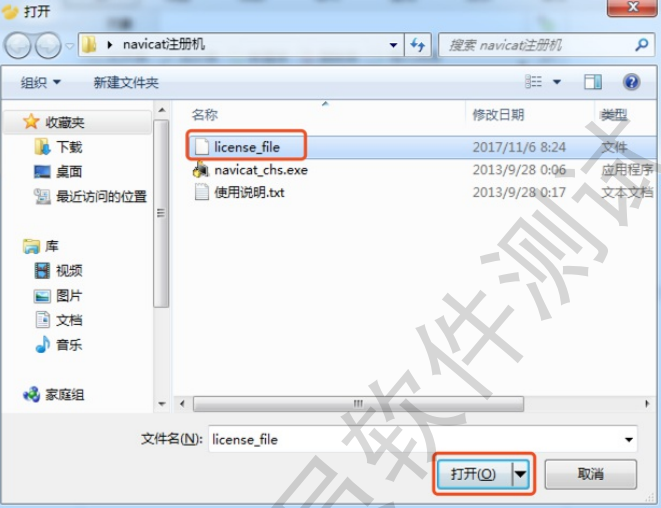Click 新建文件夹 (New folder)
Viewport: 661px width, 508px height.
pyautogui.click(x=126, y=82)
